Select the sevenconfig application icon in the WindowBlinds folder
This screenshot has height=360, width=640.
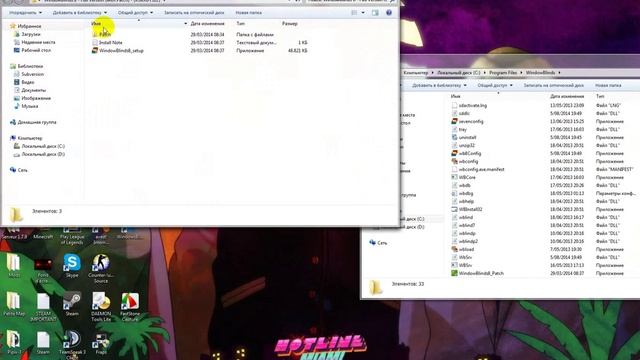tap(454, 121)
